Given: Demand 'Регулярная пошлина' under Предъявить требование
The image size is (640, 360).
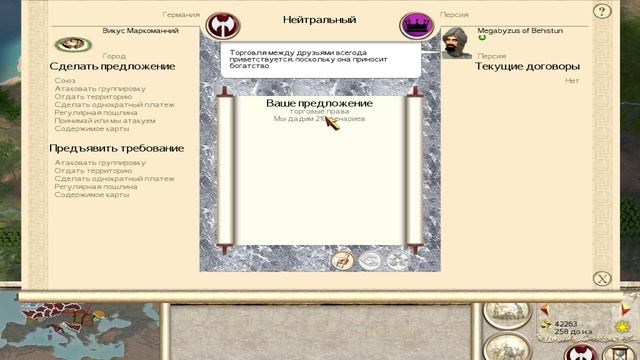Looking at the screenshot, I should (x=96, y=187).
